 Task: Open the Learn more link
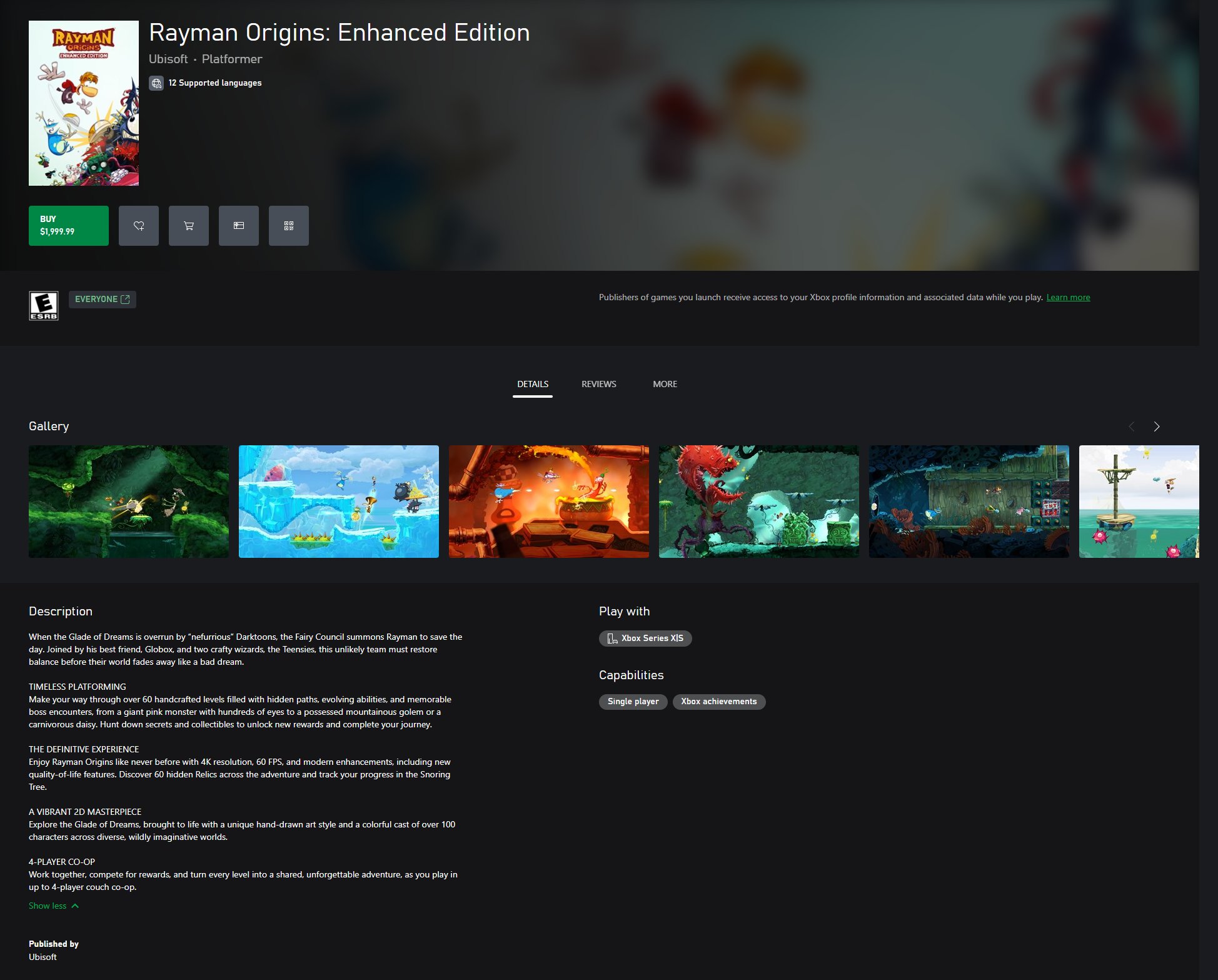tap(1068, 298)
